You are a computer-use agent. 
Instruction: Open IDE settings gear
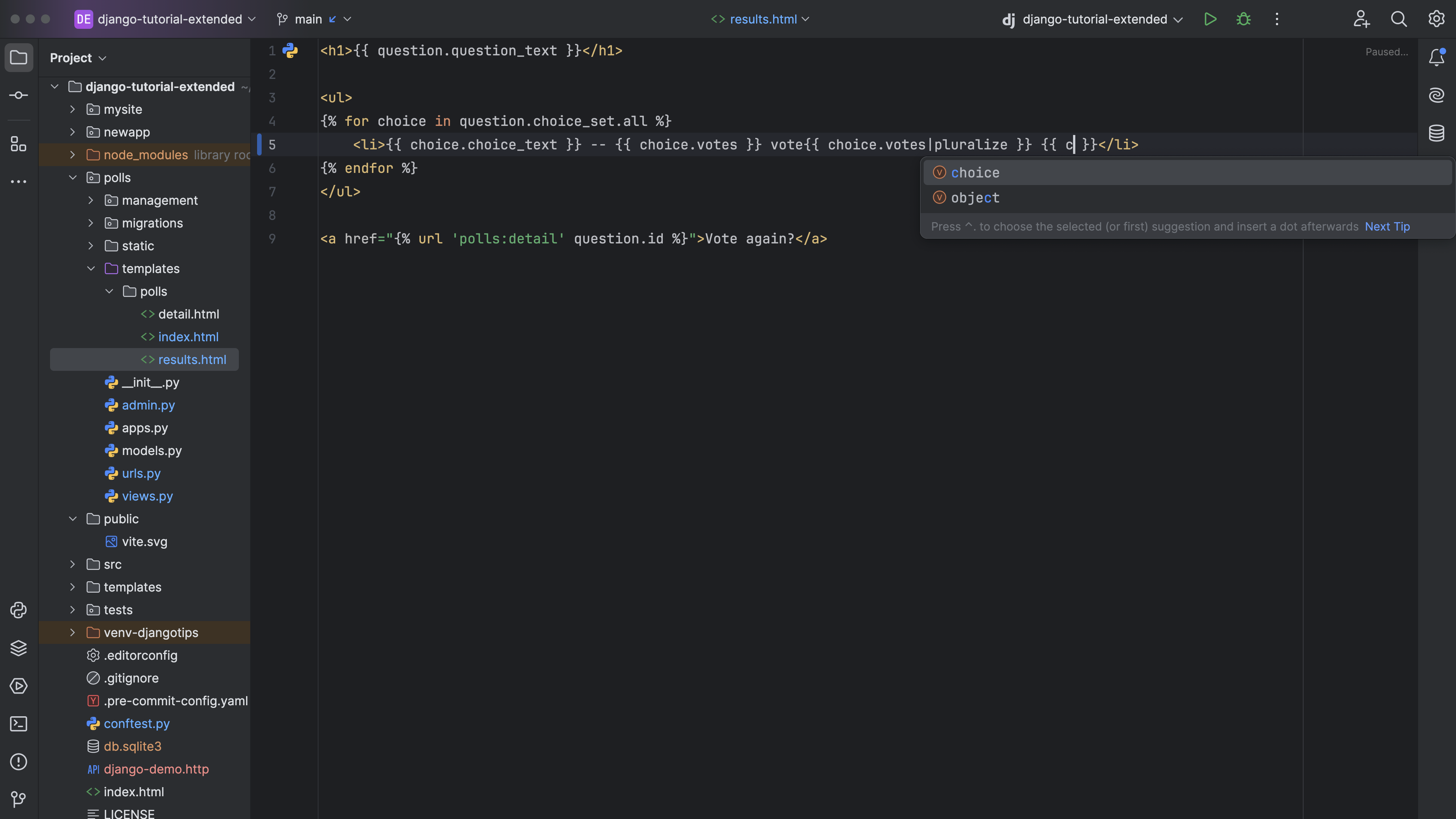[1436, 19]
